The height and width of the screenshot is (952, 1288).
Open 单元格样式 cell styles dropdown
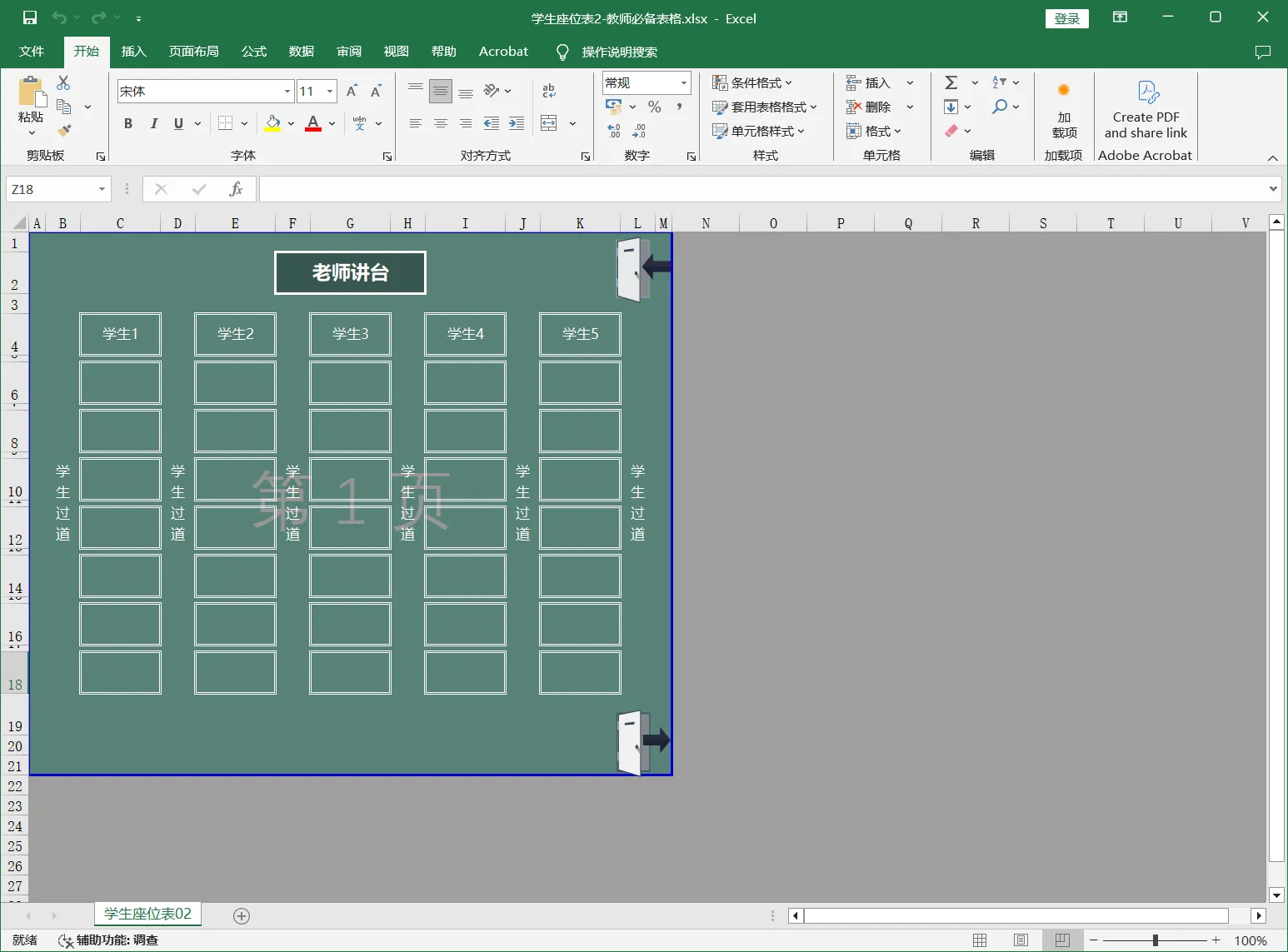[x=758, y=131]
